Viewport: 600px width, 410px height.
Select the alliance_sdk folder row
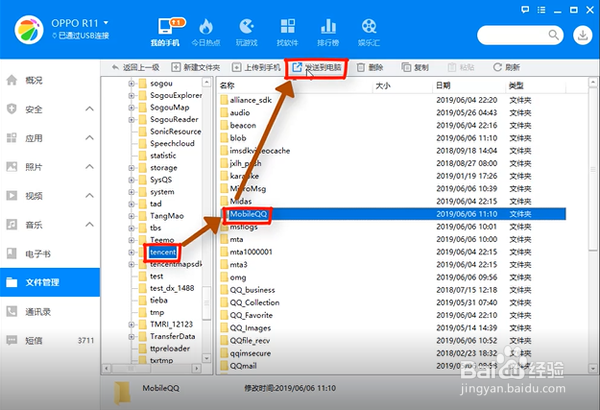click(393, 100)
